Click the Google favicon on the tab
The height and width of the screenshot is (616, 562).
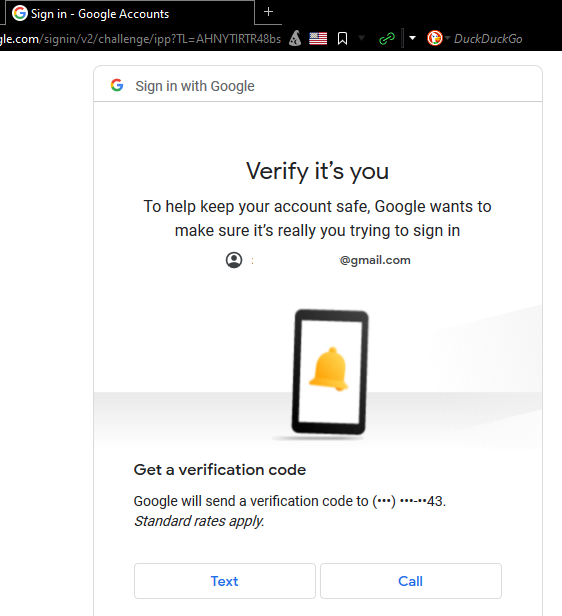click(20, 13)
